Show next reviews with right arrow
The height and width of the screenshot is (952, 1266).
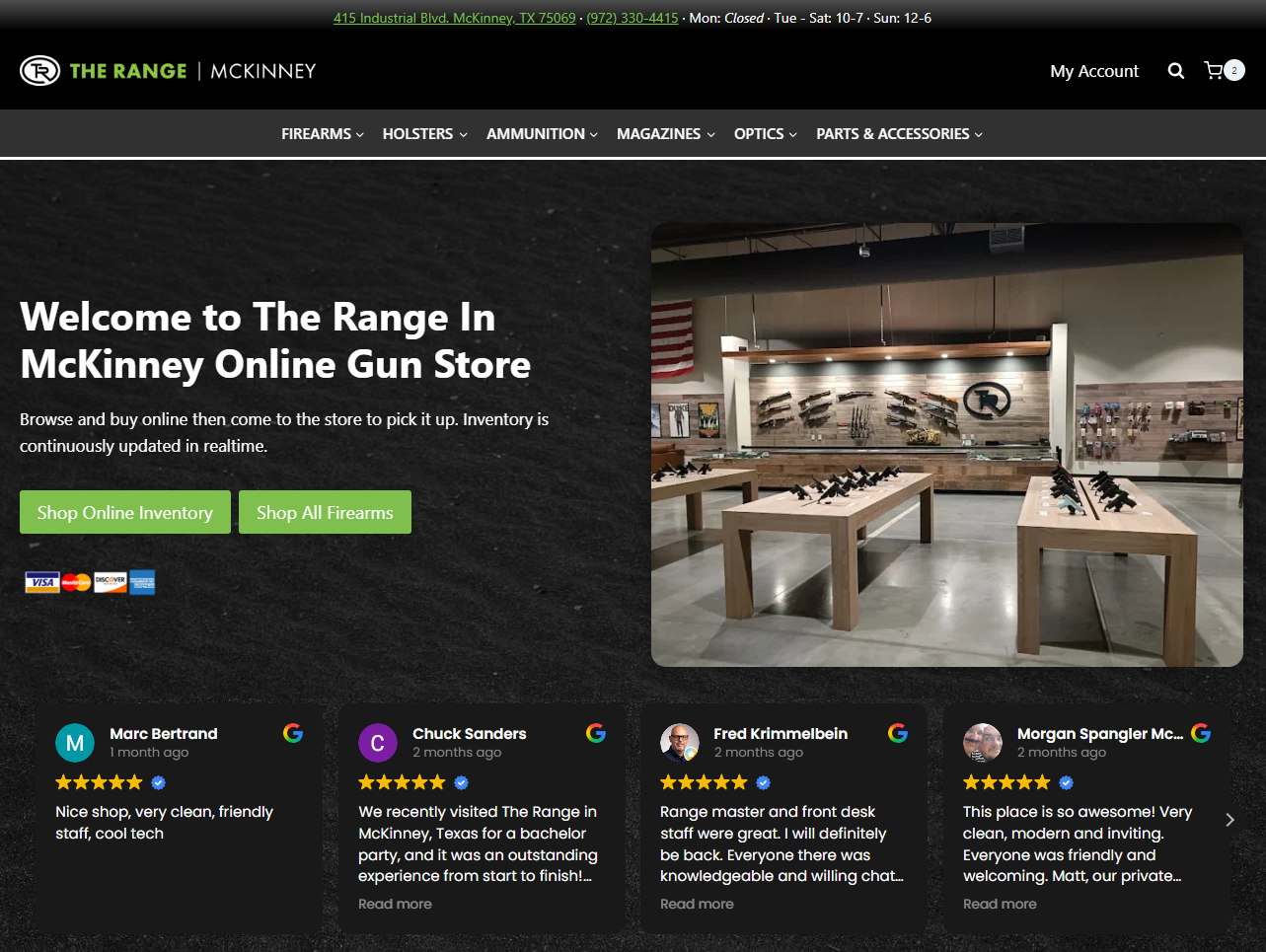[1229, 820]
